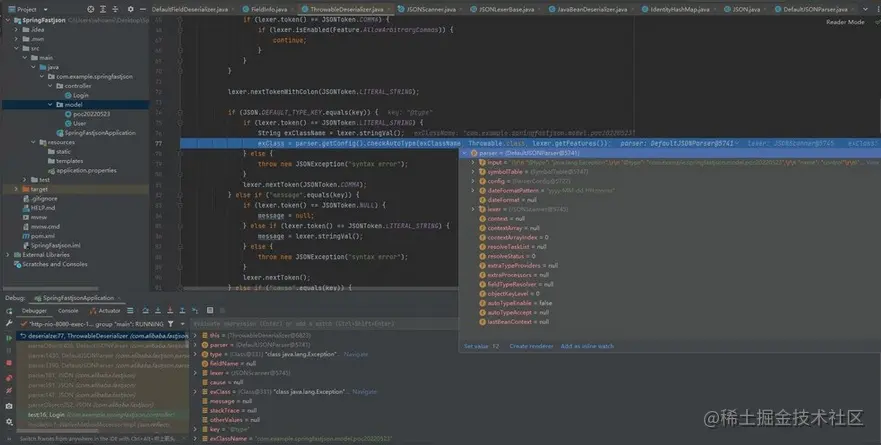The height and width of the screenshot is (445, 881).
Task: Open thread selector dropdown arrow
Action: click(x=183, y=324)
